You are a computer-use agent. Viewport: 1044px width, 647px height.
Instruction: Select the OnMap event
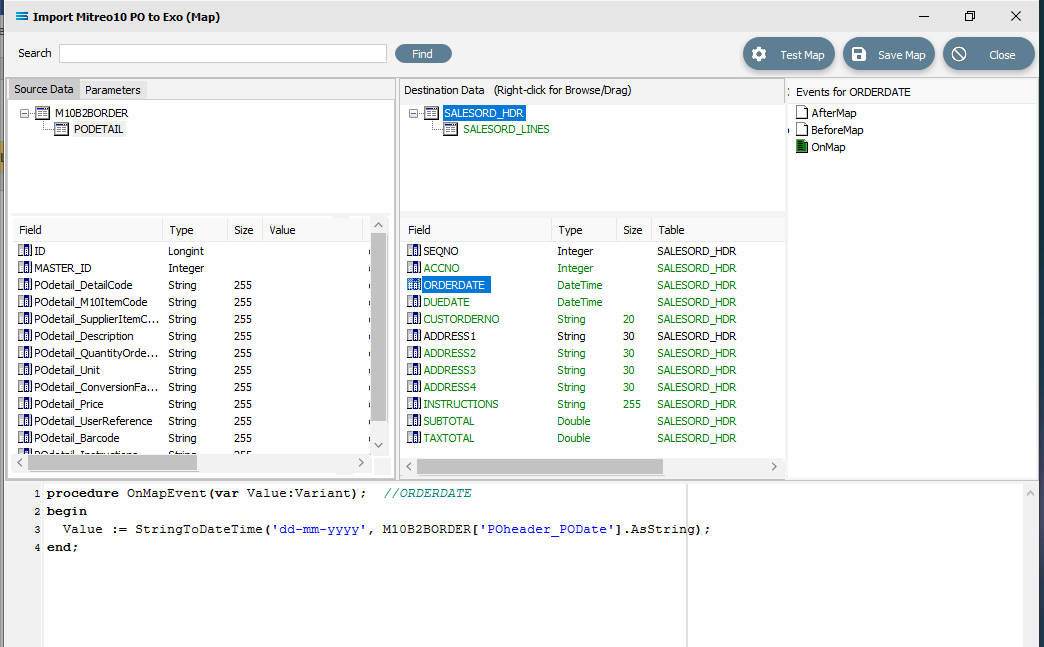click(828, 147)
